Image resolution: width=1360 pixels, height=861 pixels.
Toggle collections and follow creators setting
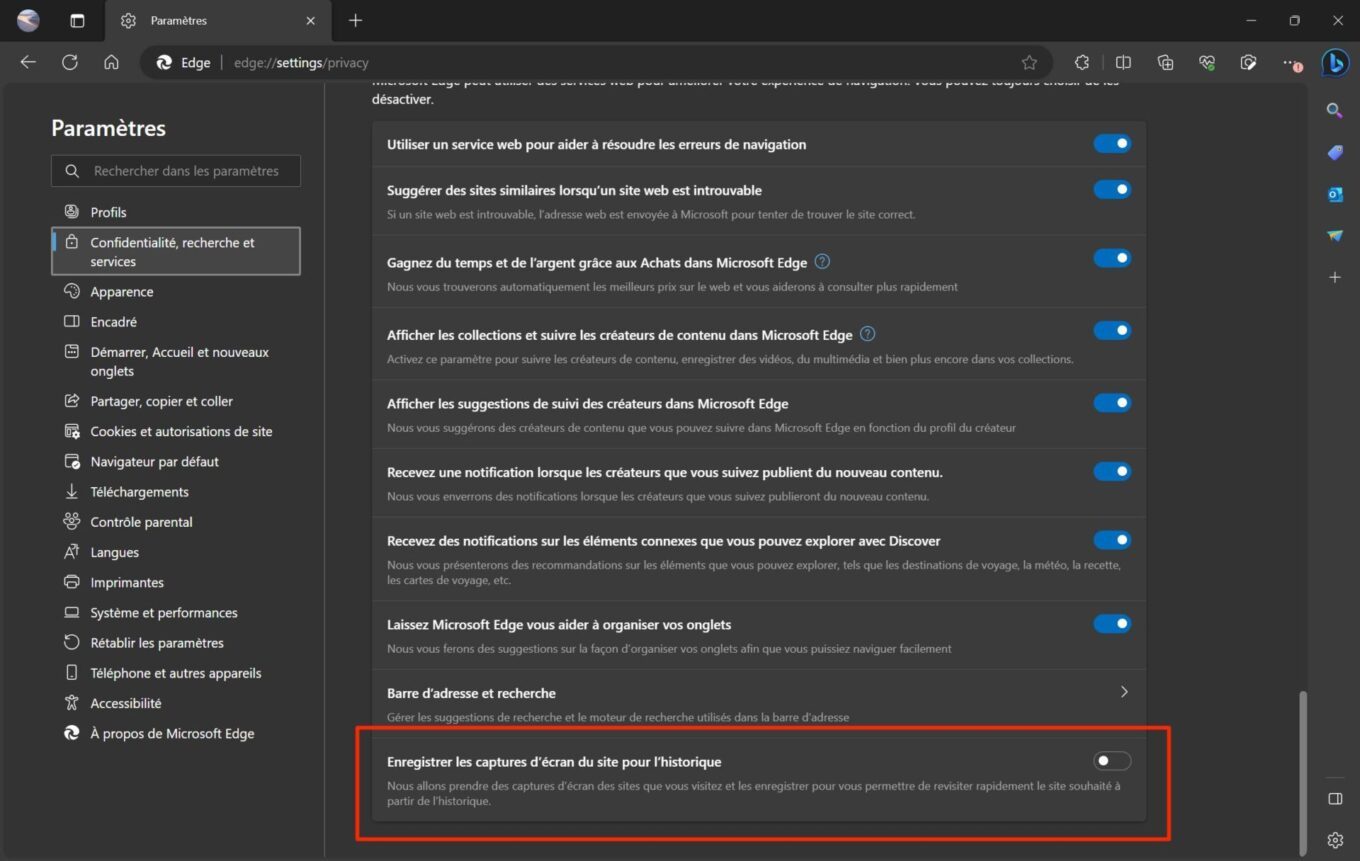1112,330
